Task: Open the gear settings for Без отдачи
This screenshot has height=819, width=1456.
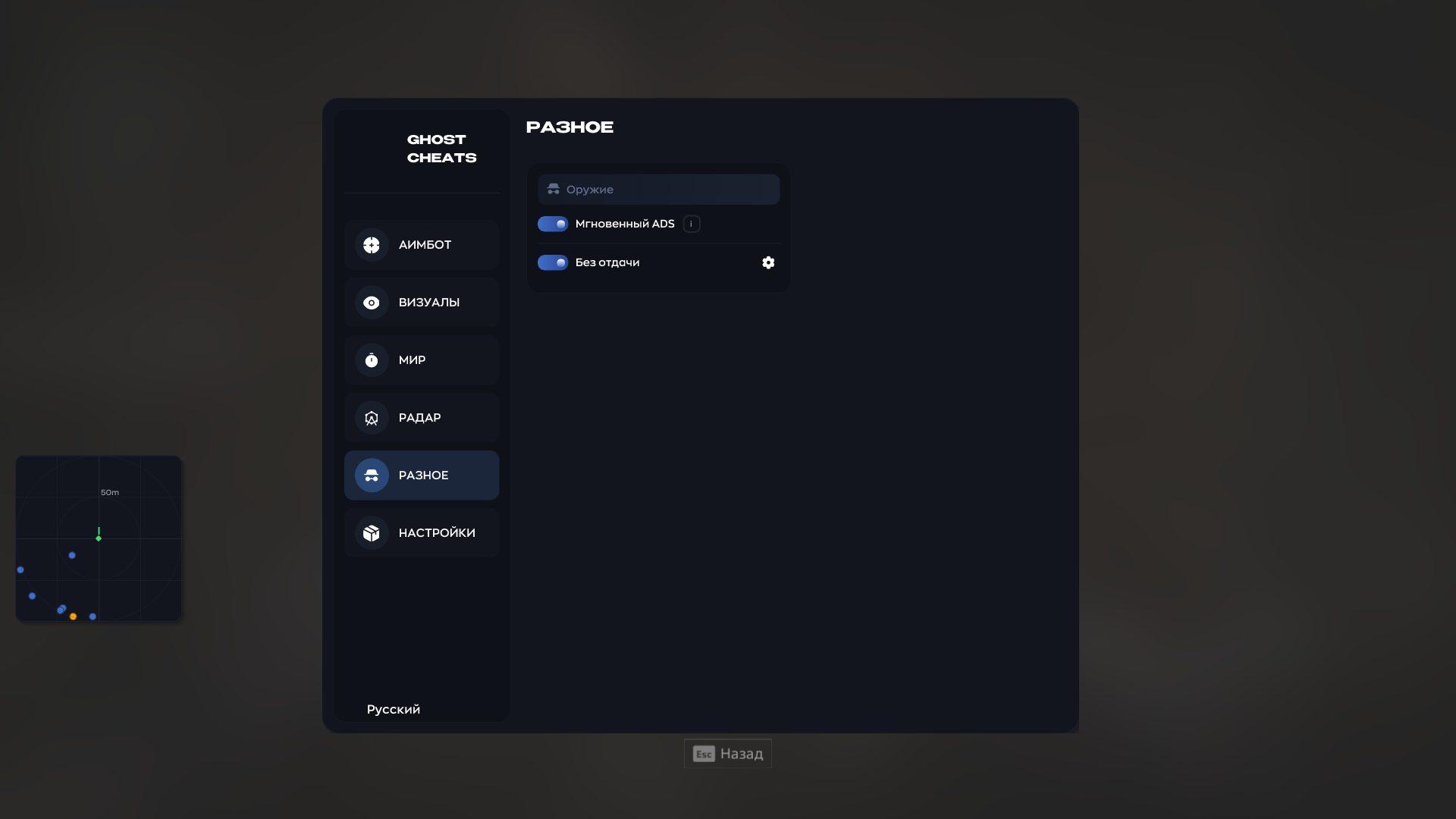Action: tap(768, 262)
